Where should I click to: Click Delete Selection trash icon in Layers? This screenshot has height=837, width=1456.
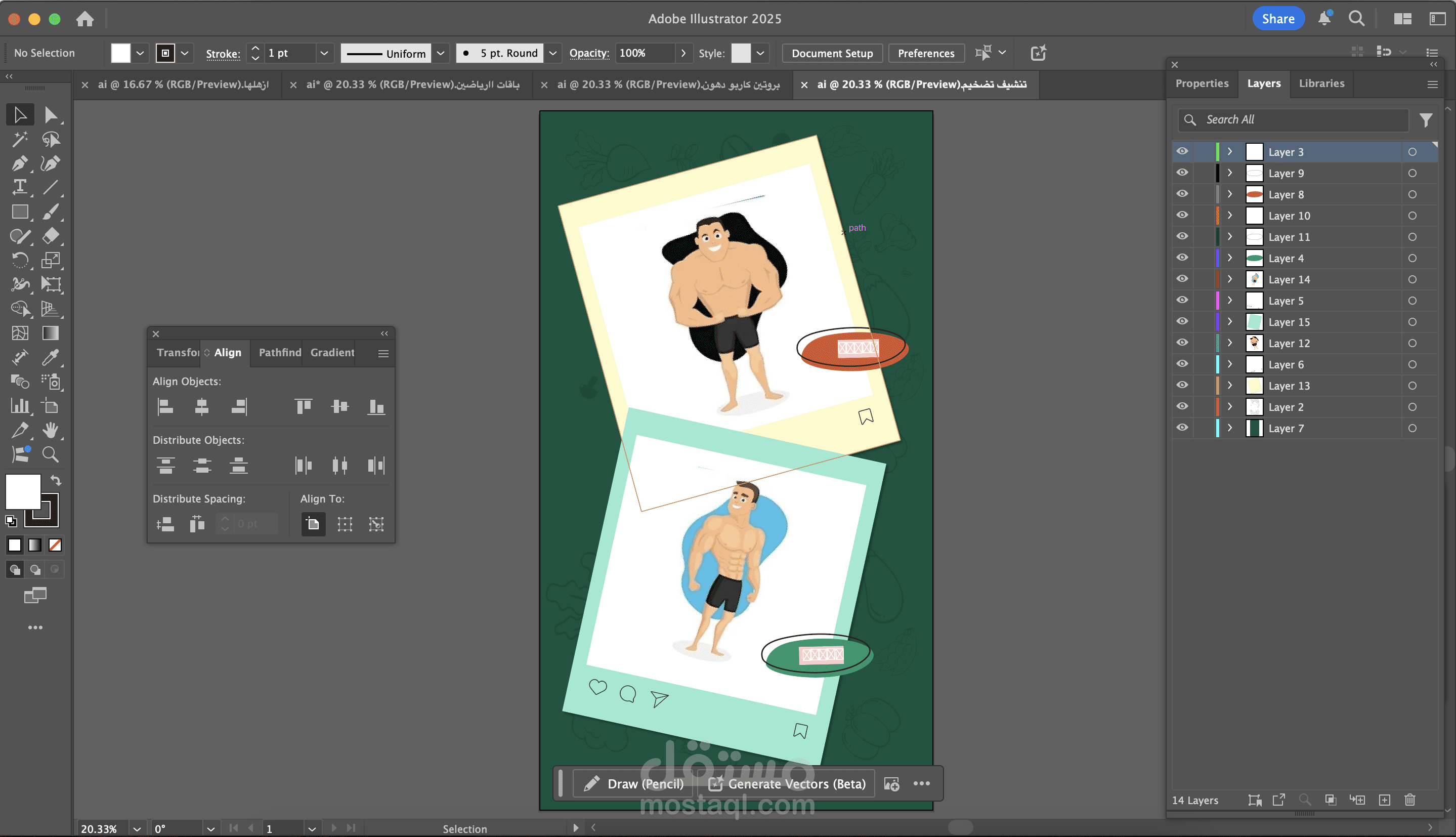[x=1409, y=800]
